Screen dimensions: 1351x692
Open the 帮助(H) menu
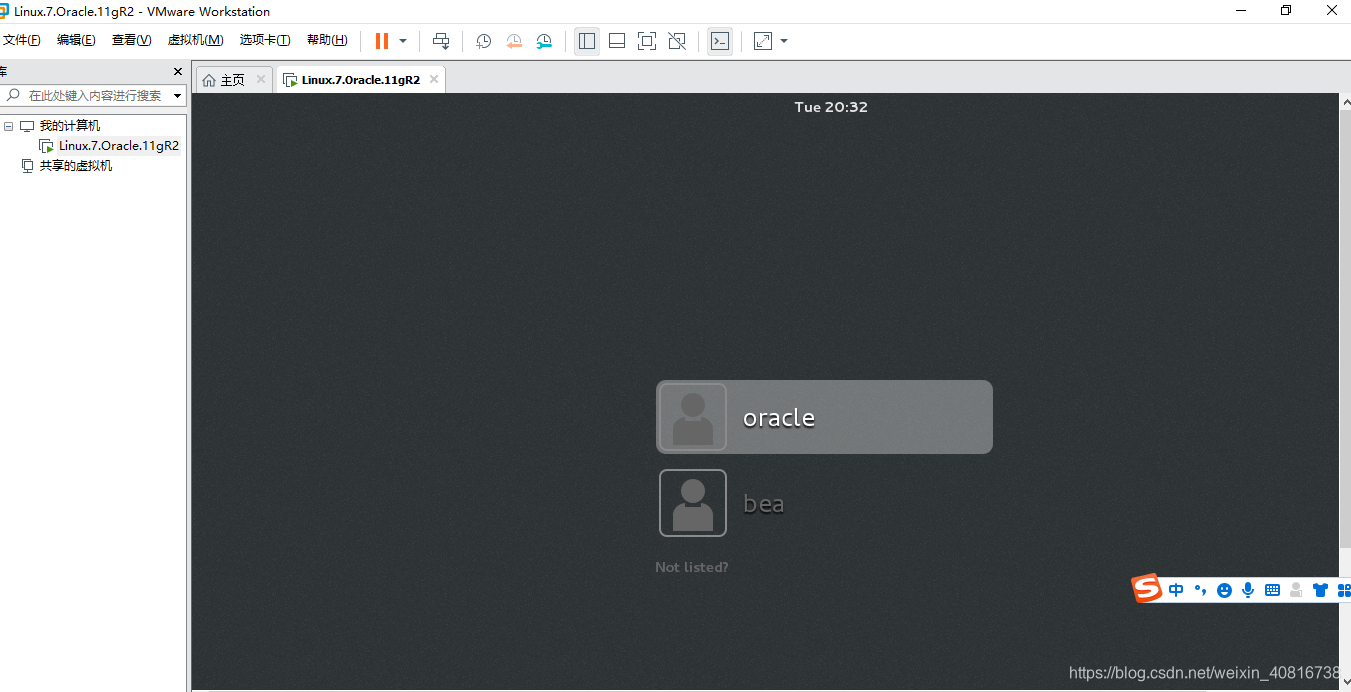tap(327, 40)
